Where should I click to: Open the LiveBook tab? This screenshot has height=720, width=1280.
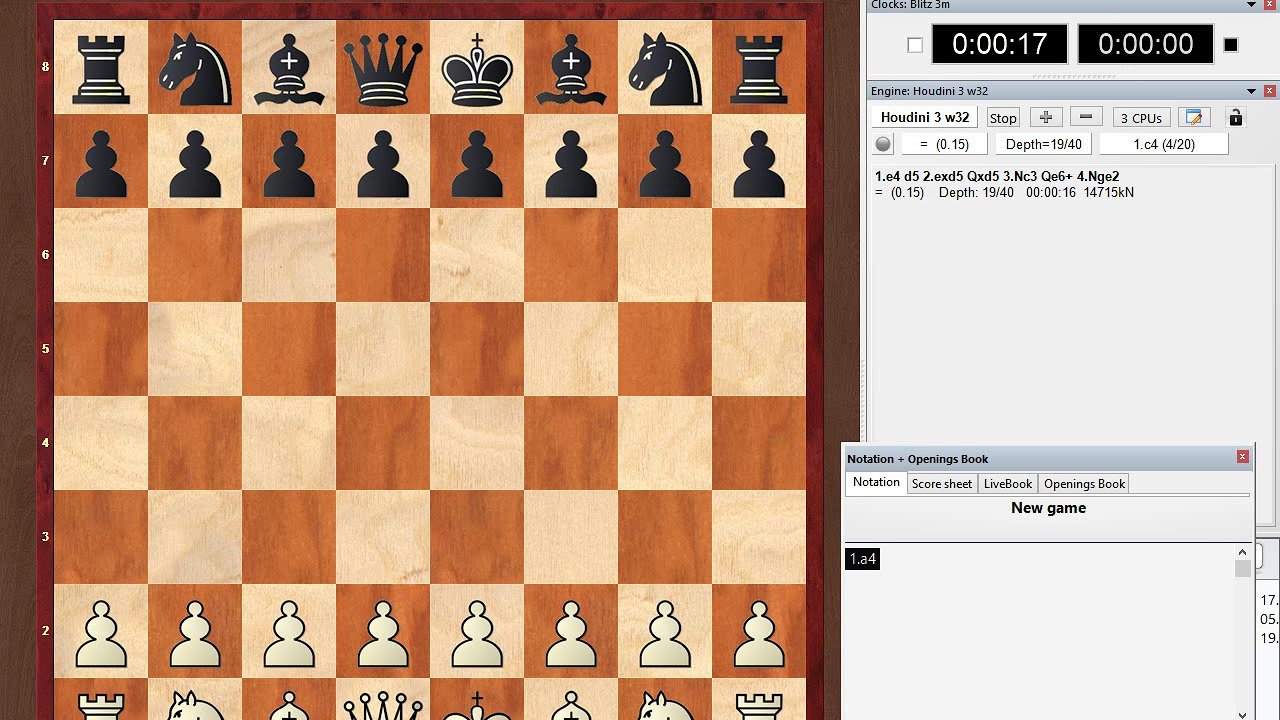coord(1007,484)
